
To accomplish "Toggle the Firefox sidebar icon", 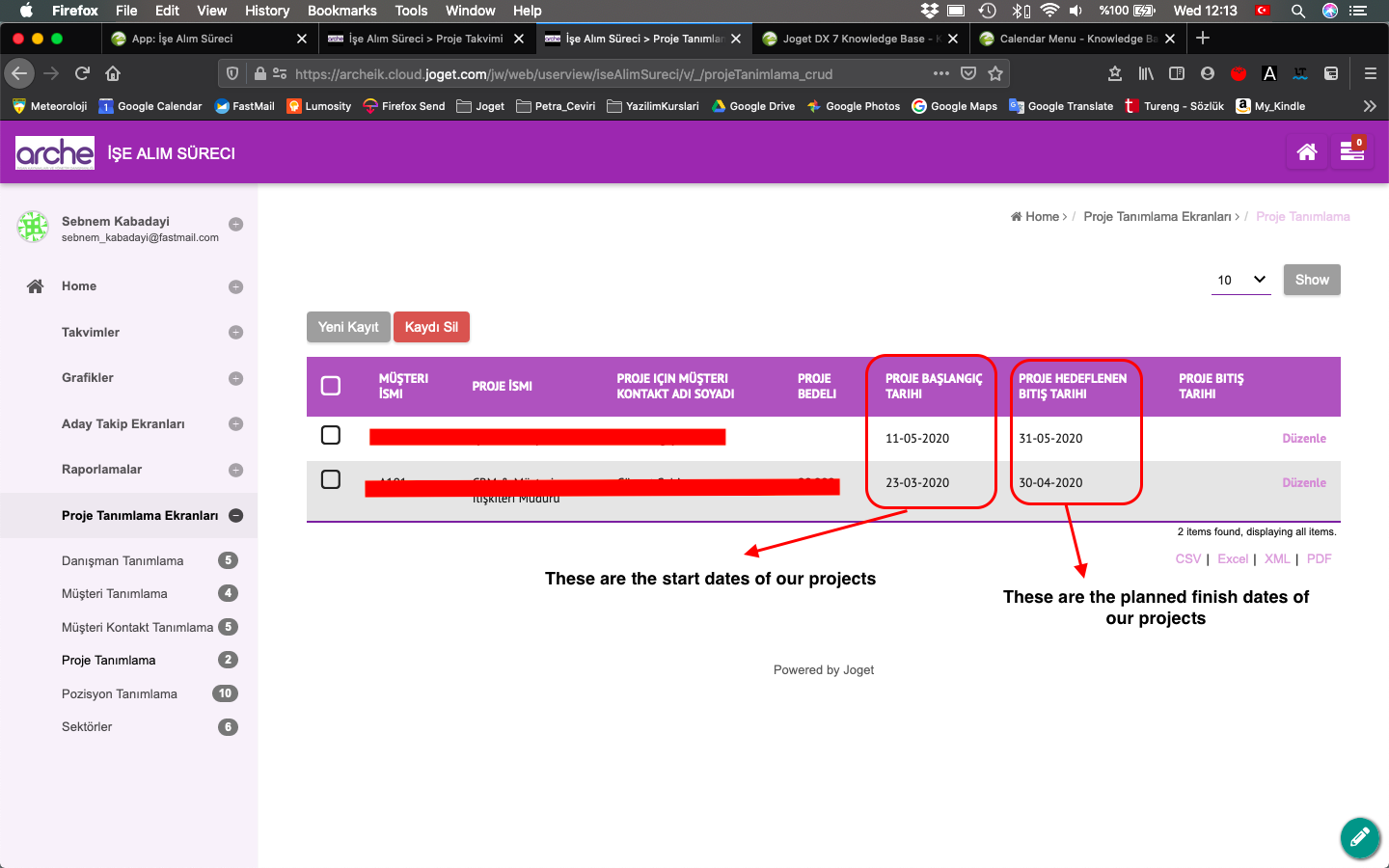I will click(1177, 73).
